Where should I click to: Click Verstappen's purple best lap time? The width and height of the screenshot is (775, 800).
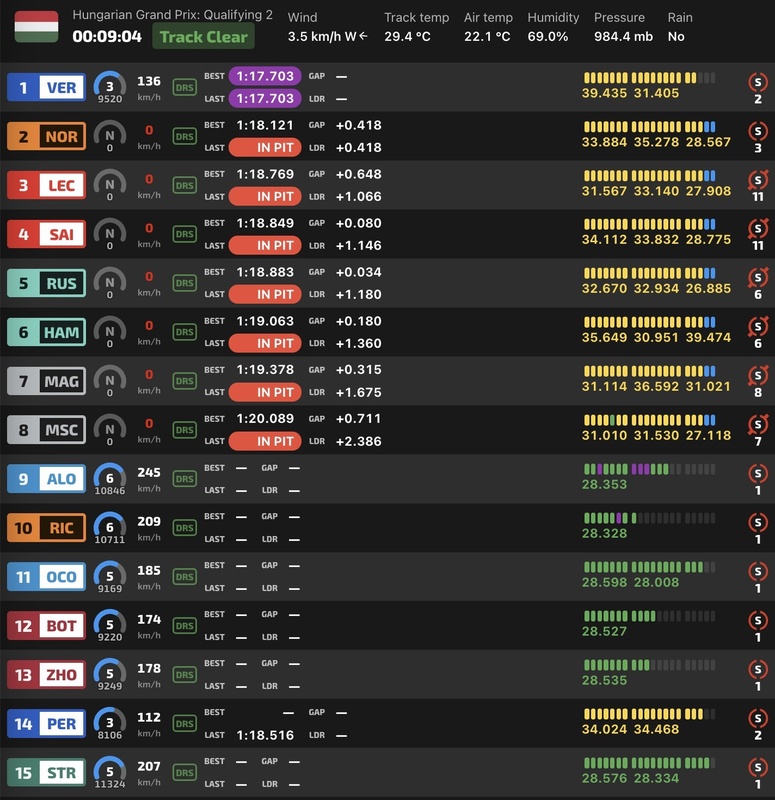(x=265, y=76)
